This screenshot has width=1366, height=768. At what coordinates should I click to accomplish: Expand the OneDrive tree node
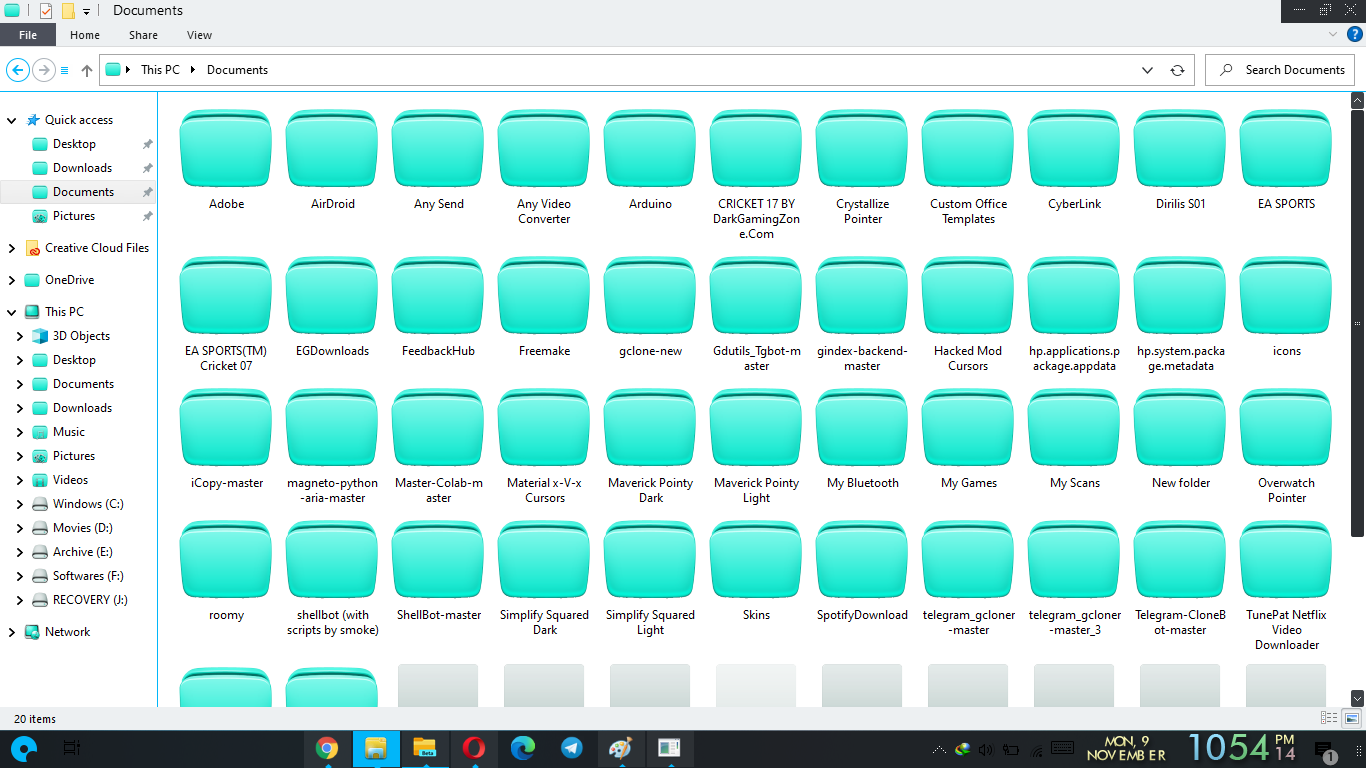[x=10, y=279]
